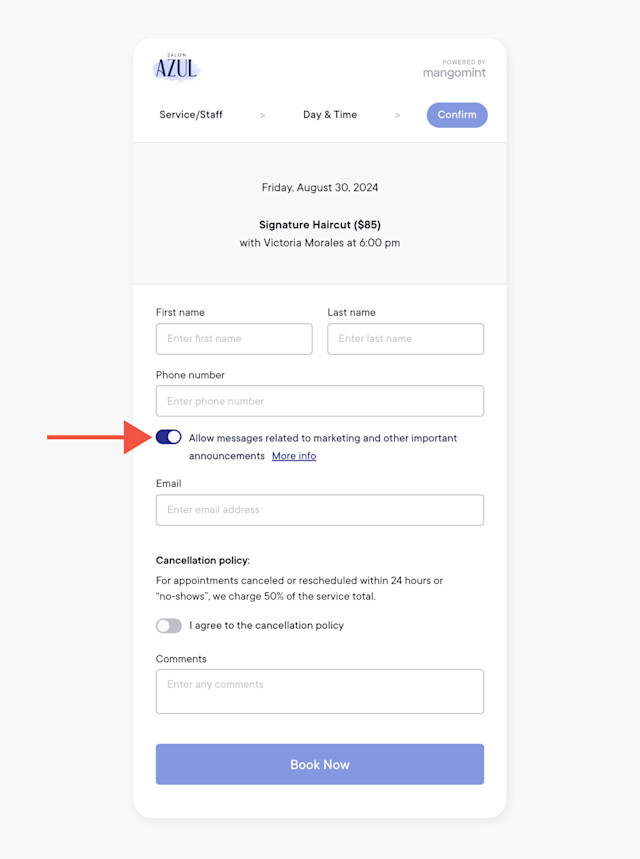Viewport: 640px width, 859px height.
Task: Click the Book Now button
Action: pos(320,764)
